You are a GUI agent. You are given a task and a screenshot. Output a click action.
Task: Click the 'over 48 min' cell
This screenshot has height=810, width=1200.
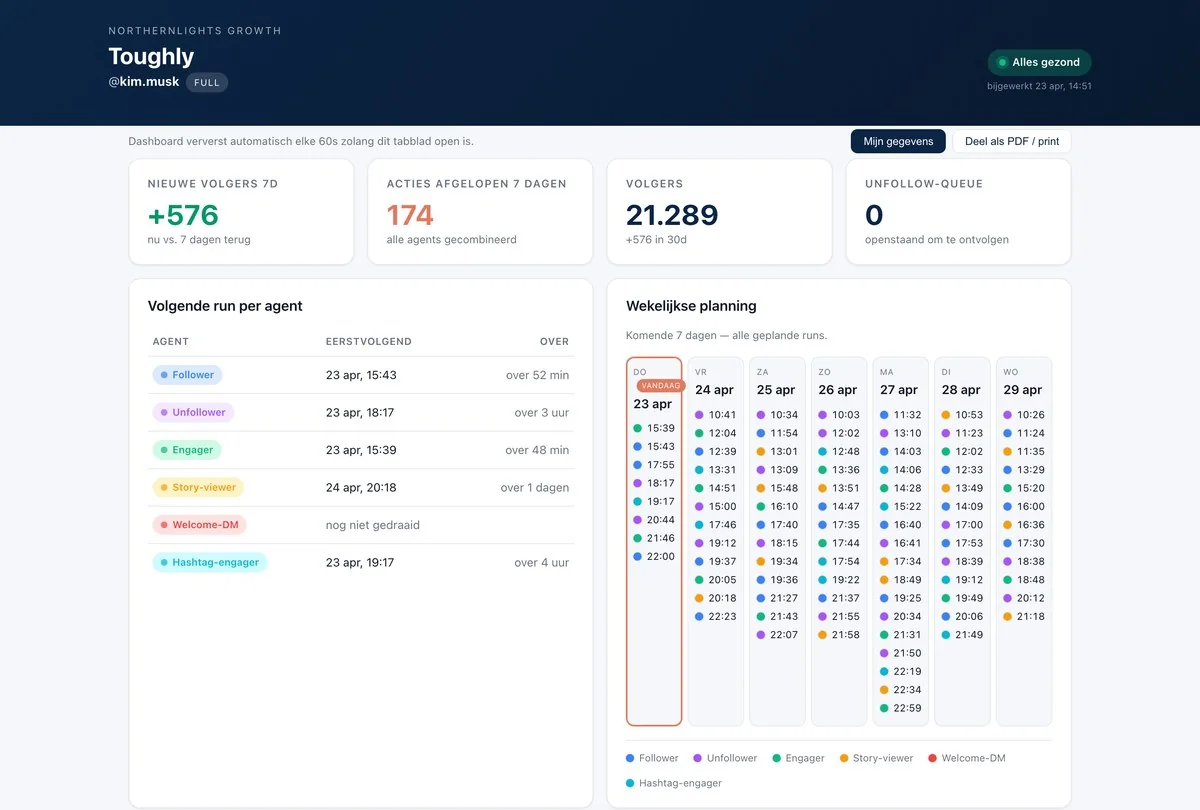pyautogui.click(x=537, y=450)
